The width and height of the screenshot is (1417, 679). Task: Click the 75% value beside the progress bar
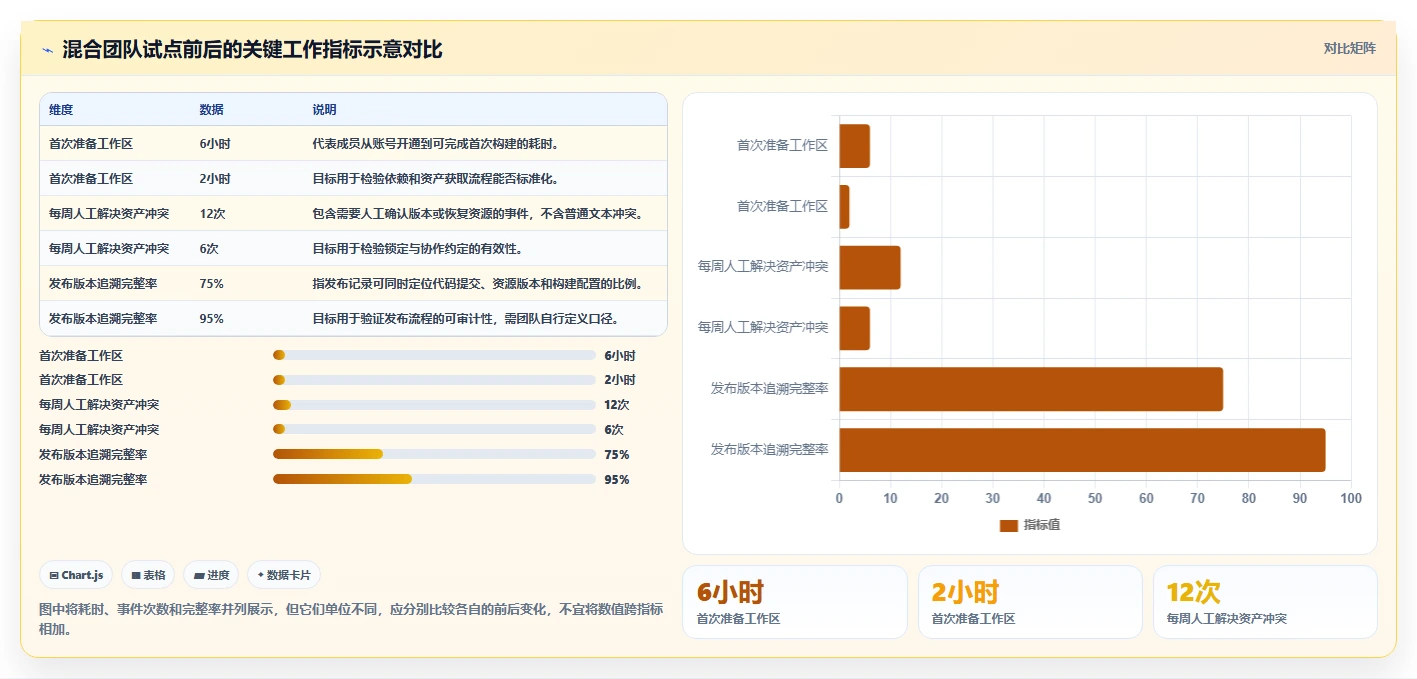tap(617, 455)
